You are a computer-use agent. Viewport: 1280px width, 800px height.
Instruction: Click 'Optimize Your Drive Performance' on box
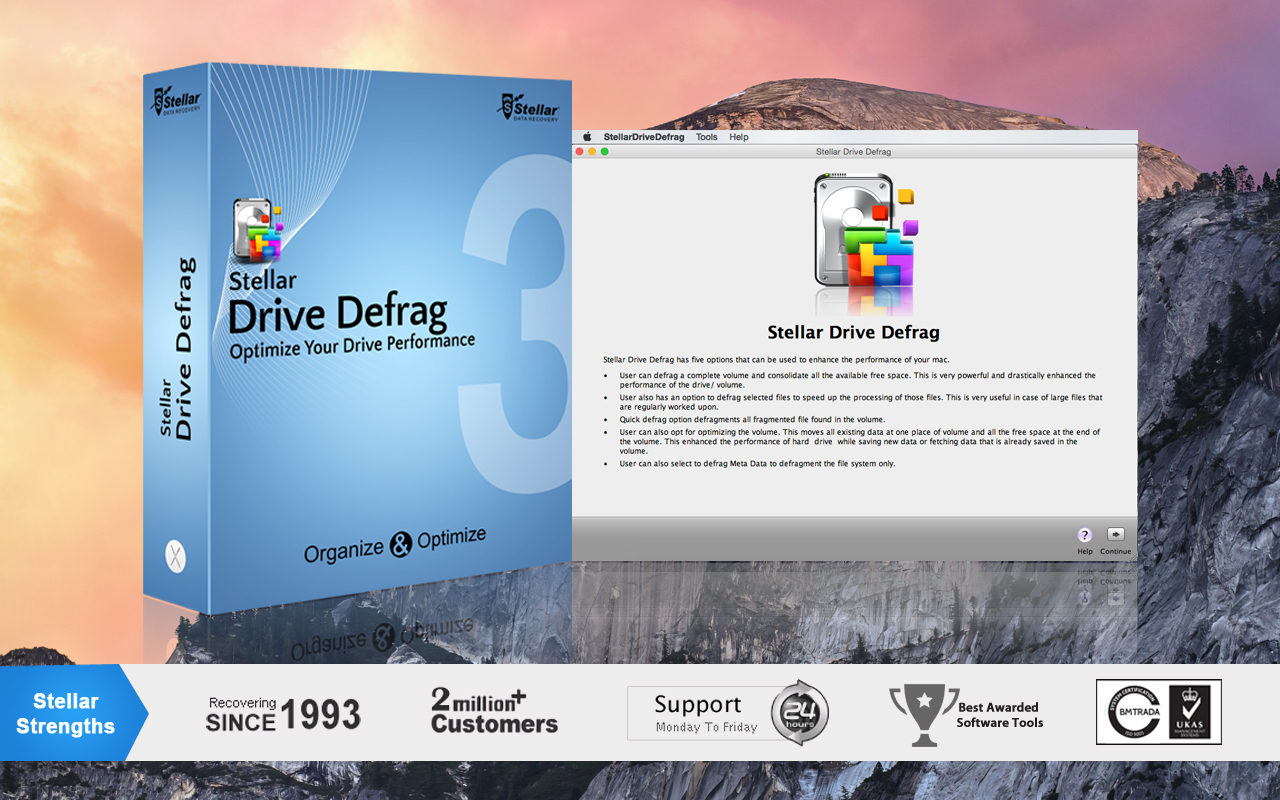click(x=352, y=347)
